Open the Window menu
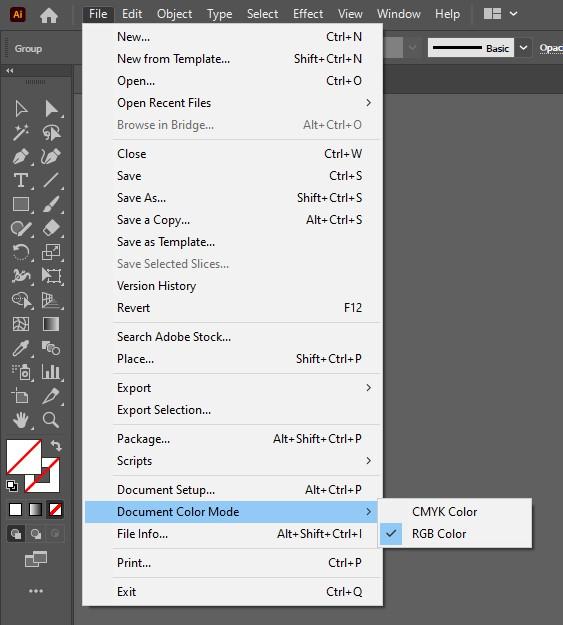 [399, 14]
